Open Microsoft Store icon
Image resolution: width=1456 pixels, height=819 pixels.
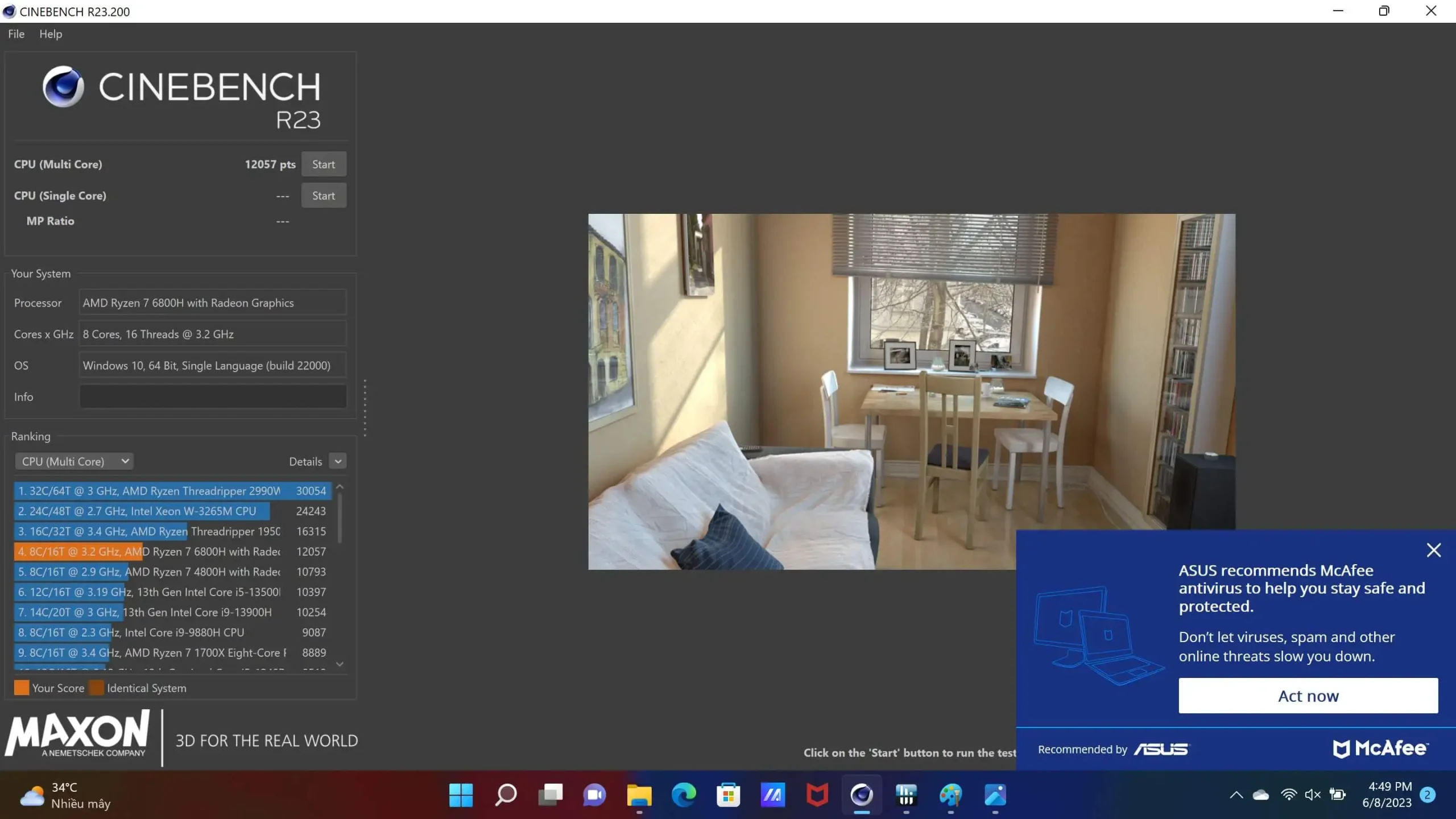click(x=728, y=795)
